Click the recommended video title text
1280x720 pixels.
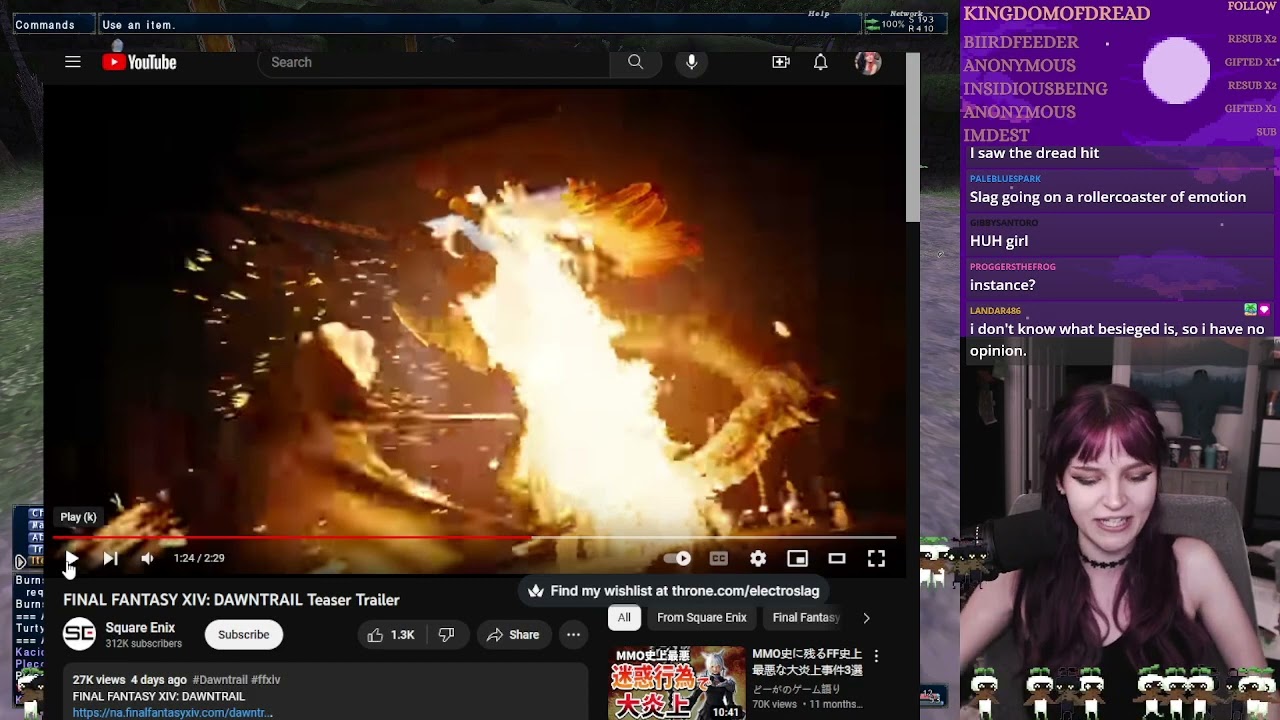click(x=808, y=662)
